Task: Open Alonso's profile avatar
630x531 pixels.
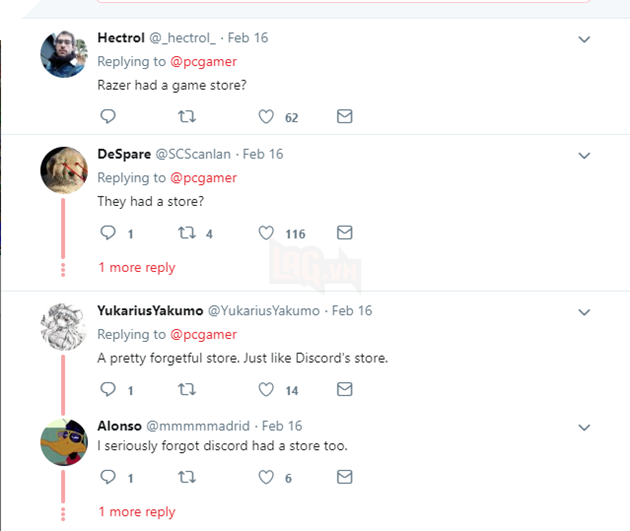Action: [63, 441]
